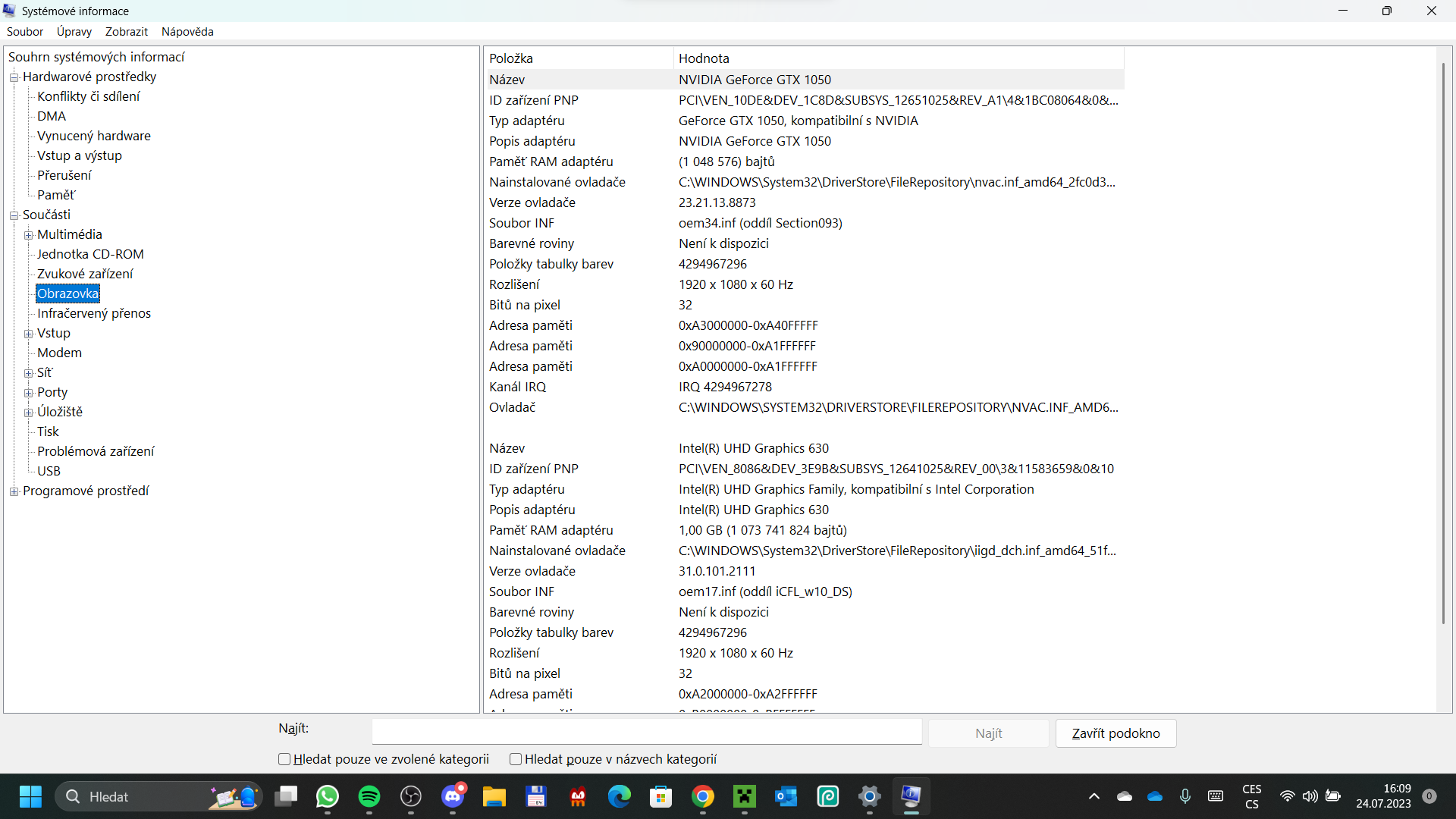The image size is (1456, 819).
Task: Open Outlook from the taskbar
Action: (x=786, y=796)
